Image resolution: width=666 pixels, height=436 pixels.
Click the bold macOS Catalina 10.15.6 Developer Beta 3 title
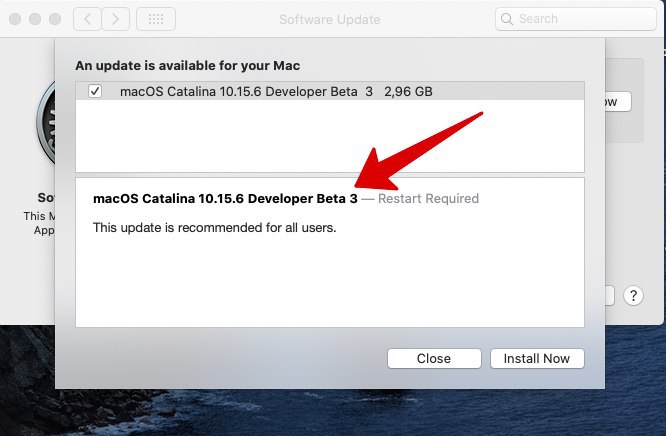[225, 198]
